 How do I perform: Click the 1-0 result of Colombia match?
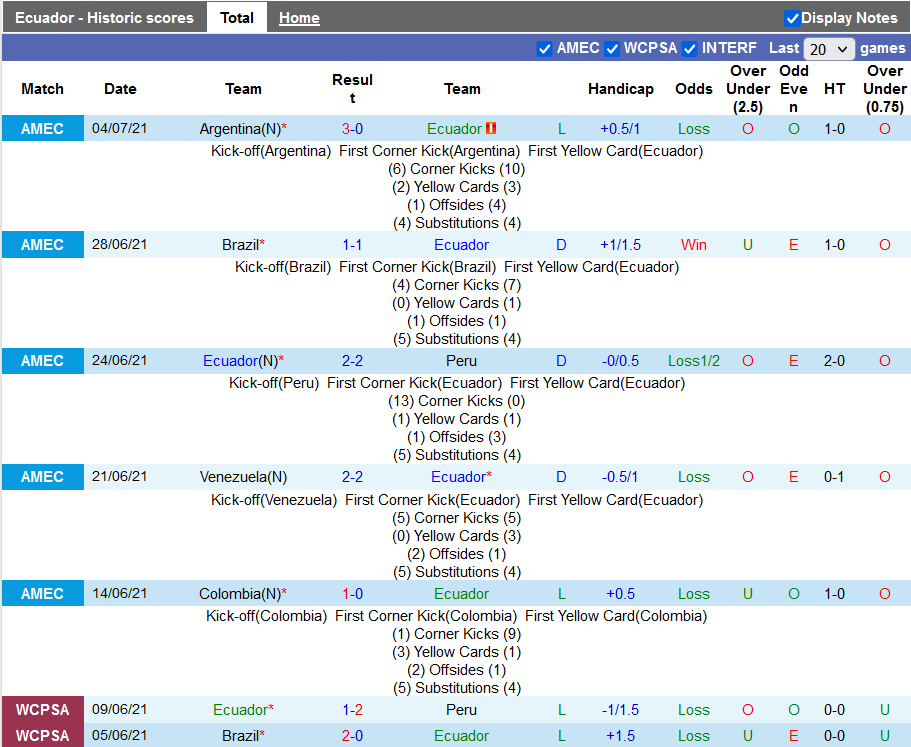pyautogui.click(x=352, y=594)
